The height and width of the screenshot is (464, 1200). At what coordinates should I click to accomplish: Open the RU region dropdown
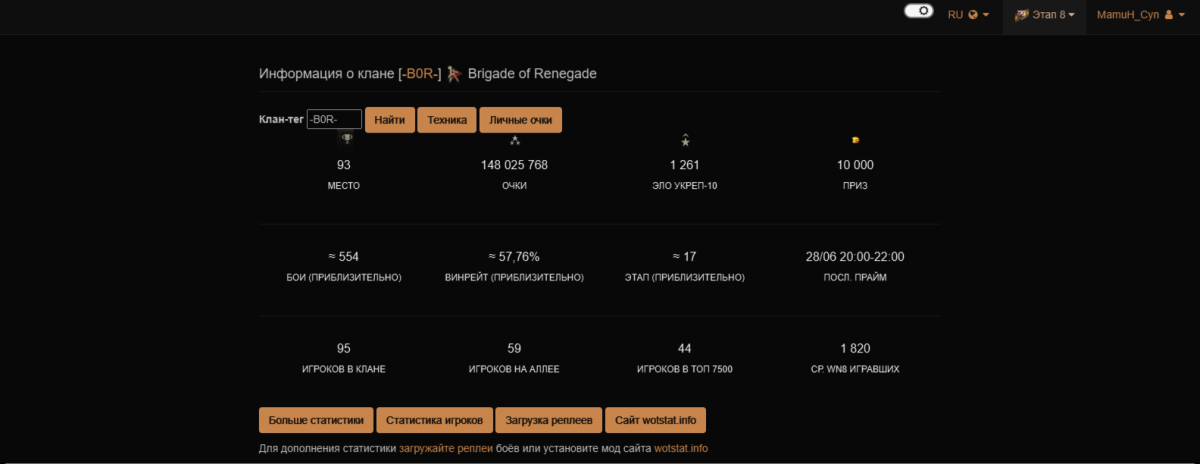(968, 15)
